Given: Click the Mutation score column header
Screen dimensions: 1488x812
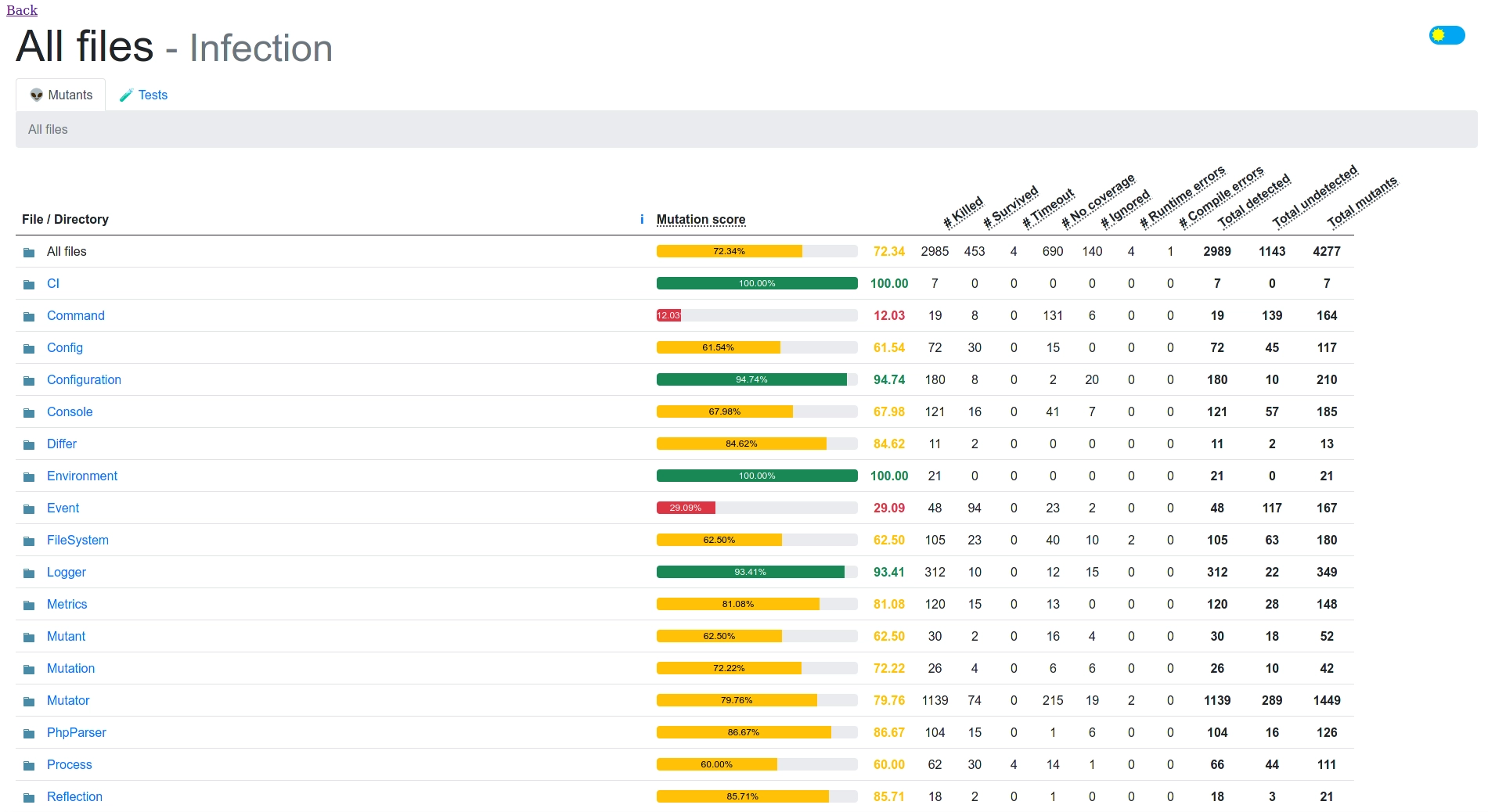Looking at the screenshot, I should [x=701, y=220].
